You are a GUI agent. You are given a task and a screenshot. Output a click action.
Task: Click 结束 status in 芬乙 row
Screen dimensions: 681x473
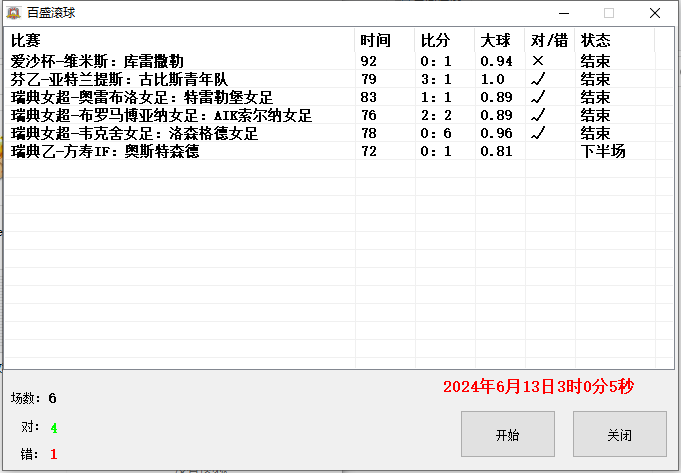tap(595, 79)
